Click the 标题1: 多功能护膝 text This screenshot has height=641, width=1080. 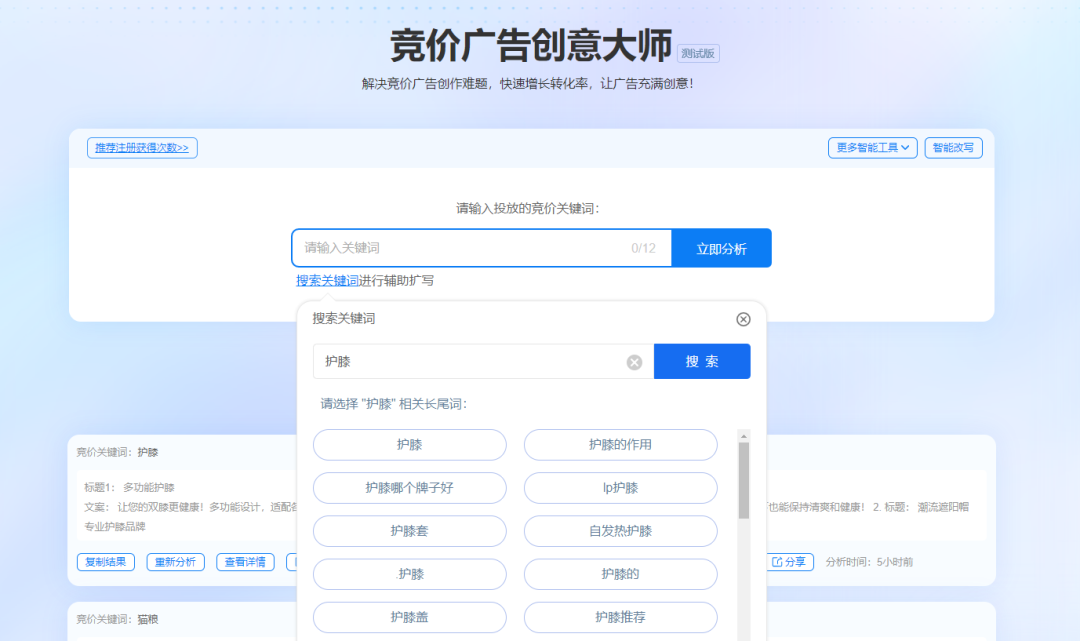tap(129, 487)
